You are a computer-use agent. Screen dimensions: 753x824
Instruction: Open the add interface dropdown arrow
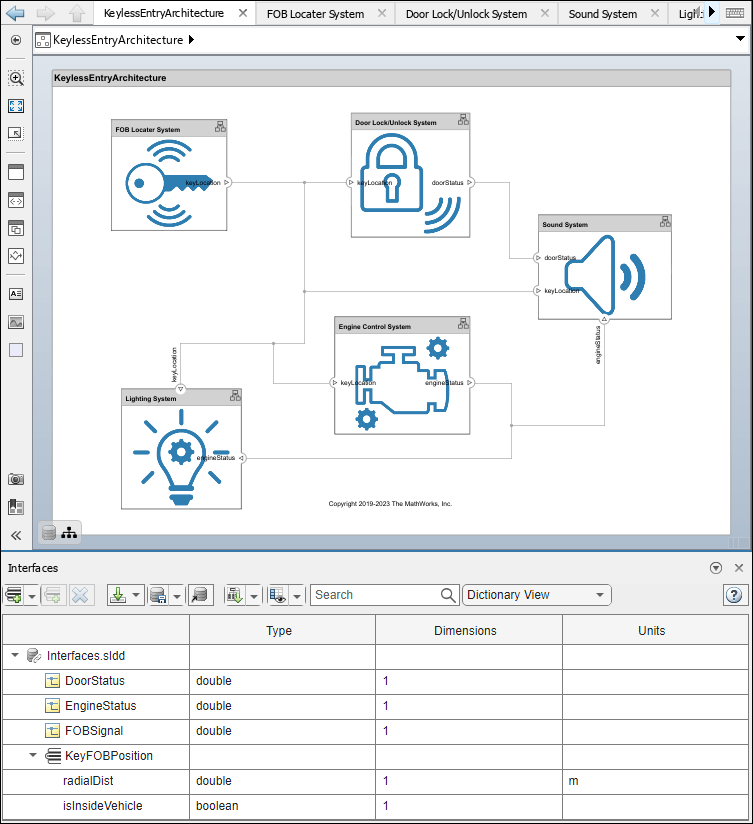pos(32,596)
